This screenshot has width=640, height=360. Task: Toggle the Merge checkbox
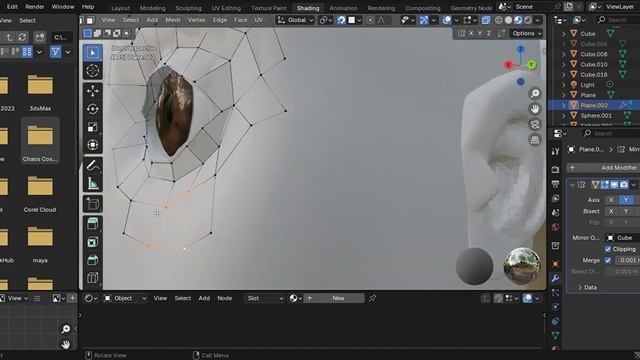click(608, 260)
